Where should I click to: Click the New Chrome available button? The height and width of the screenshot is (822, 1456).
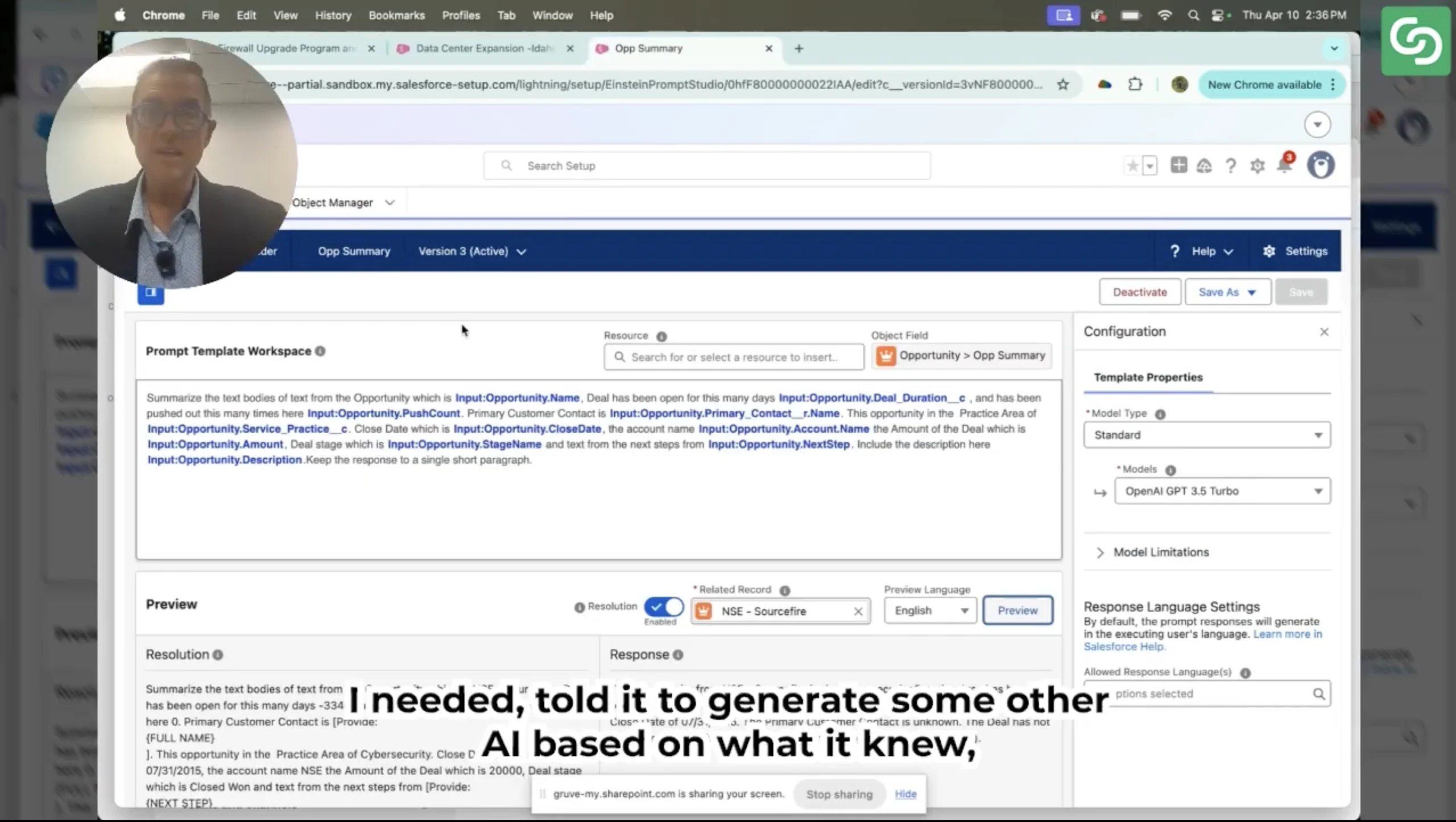pos(1272,85)
